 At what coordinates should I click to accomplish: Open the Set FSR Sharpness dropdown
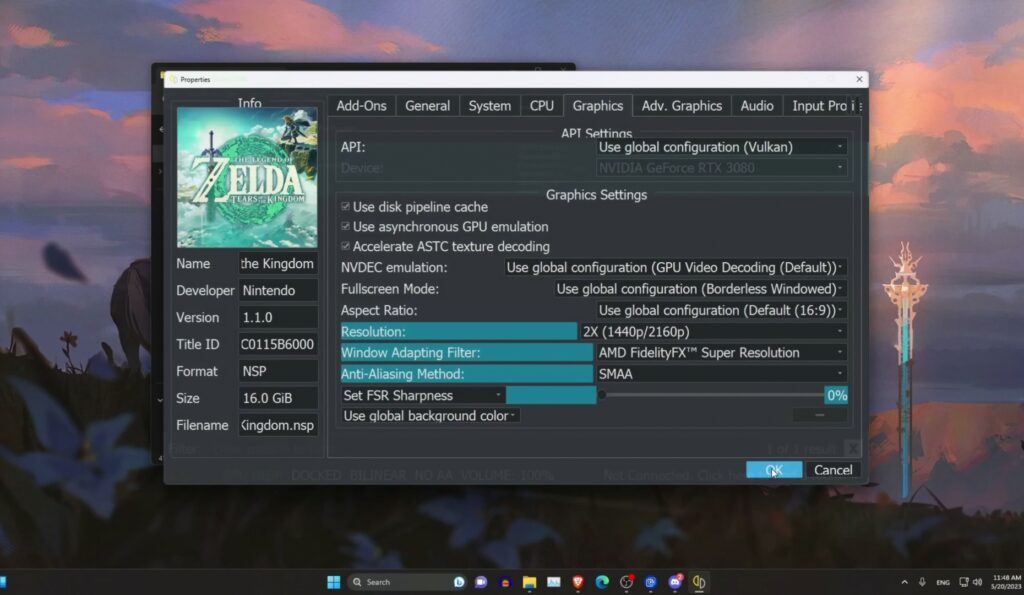pos(423,395)
